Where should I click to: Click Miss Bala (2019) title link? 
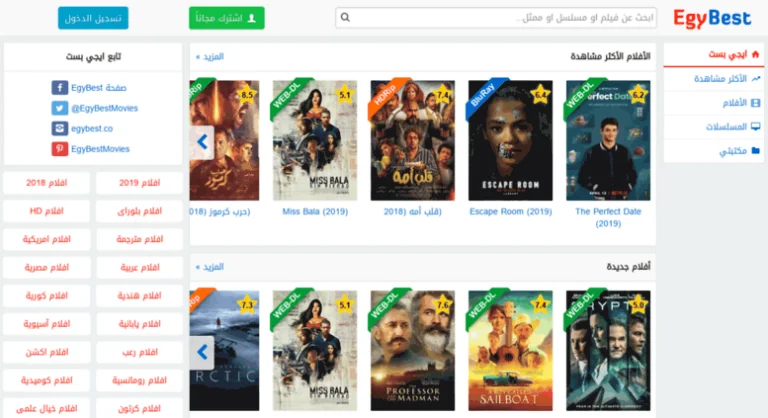coord(315,212)
